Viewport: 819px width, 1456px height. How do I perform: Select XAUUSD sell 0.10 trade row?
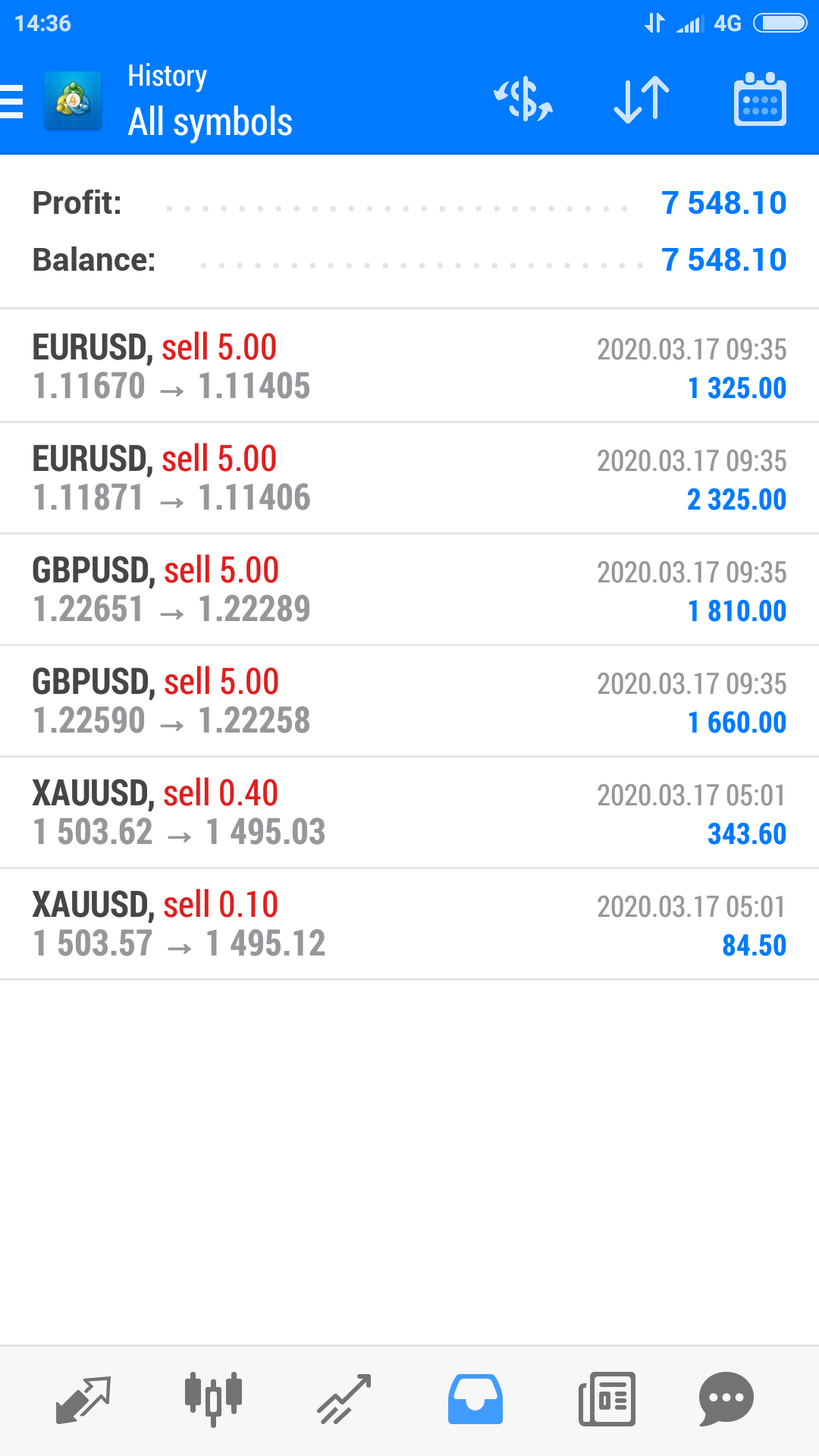point(409,924)
